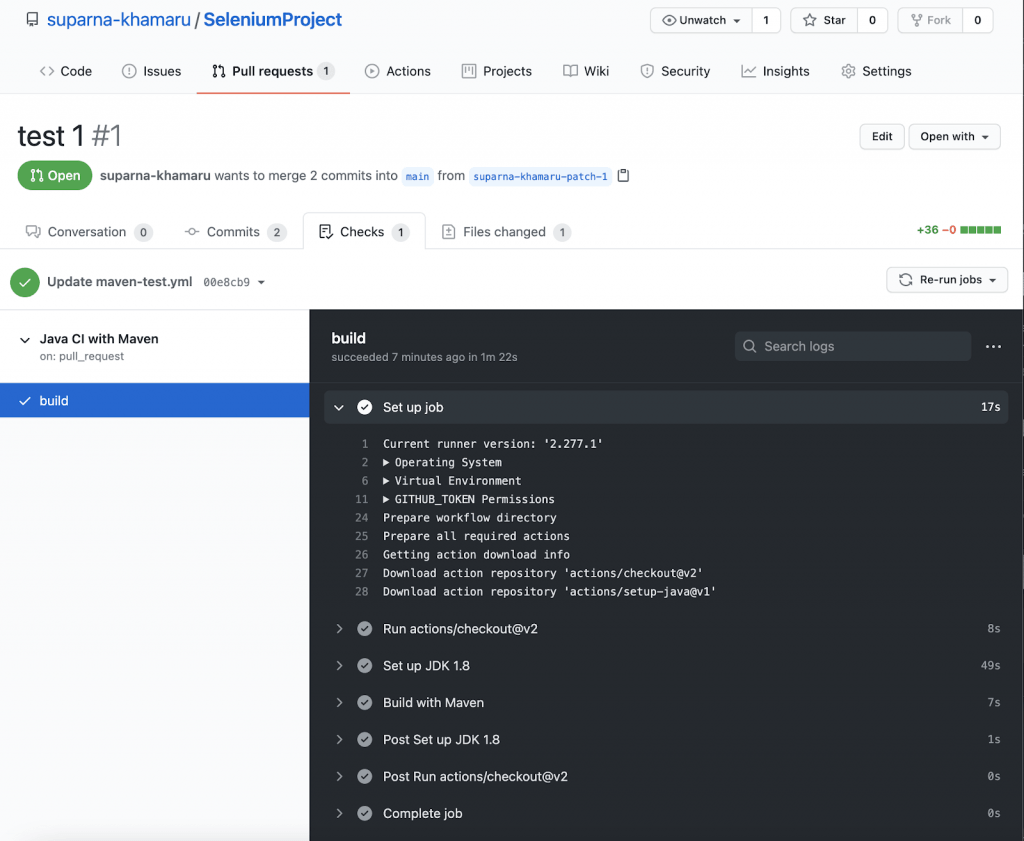Viewport: 1024px width, 841px height.
Task: Switch to the Files changed tab
Action: pyautogui.click(x=504, y=232)
